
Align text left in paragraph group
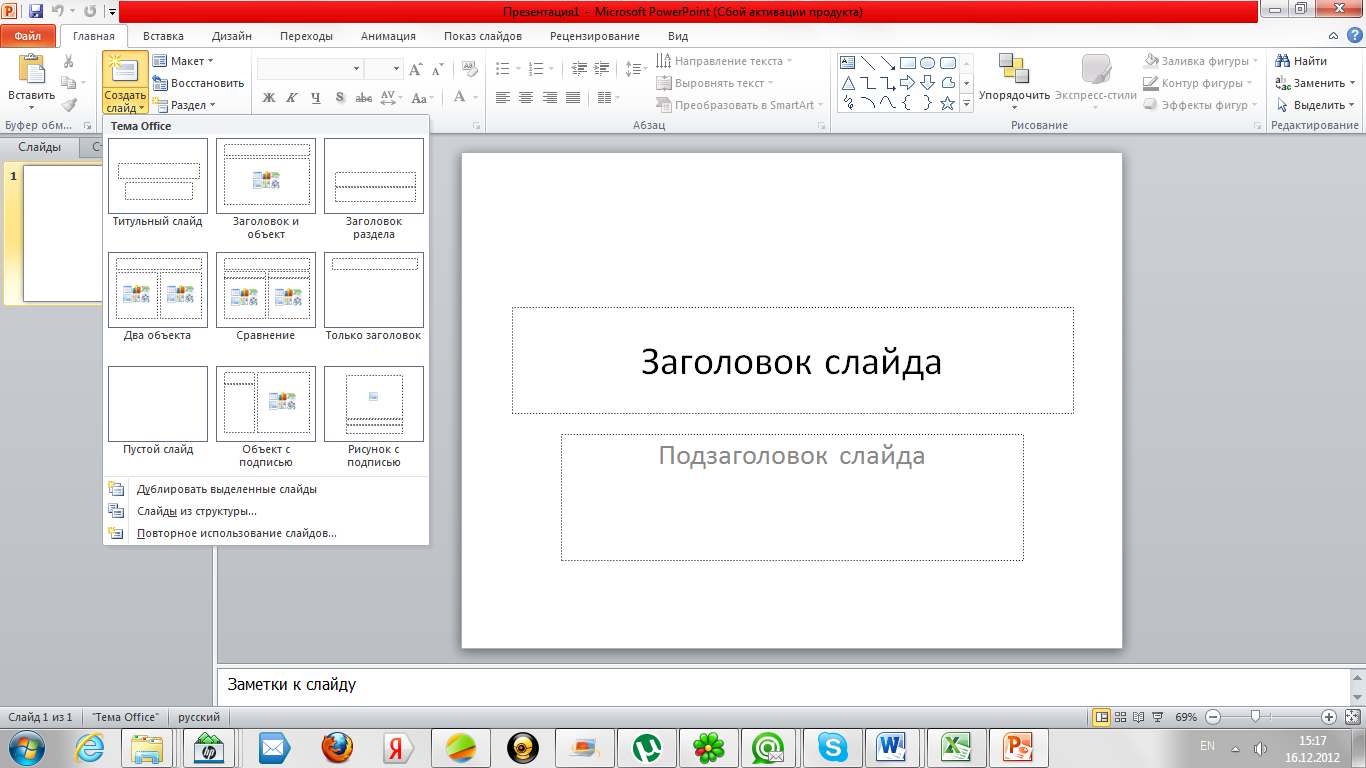(502, 98)
